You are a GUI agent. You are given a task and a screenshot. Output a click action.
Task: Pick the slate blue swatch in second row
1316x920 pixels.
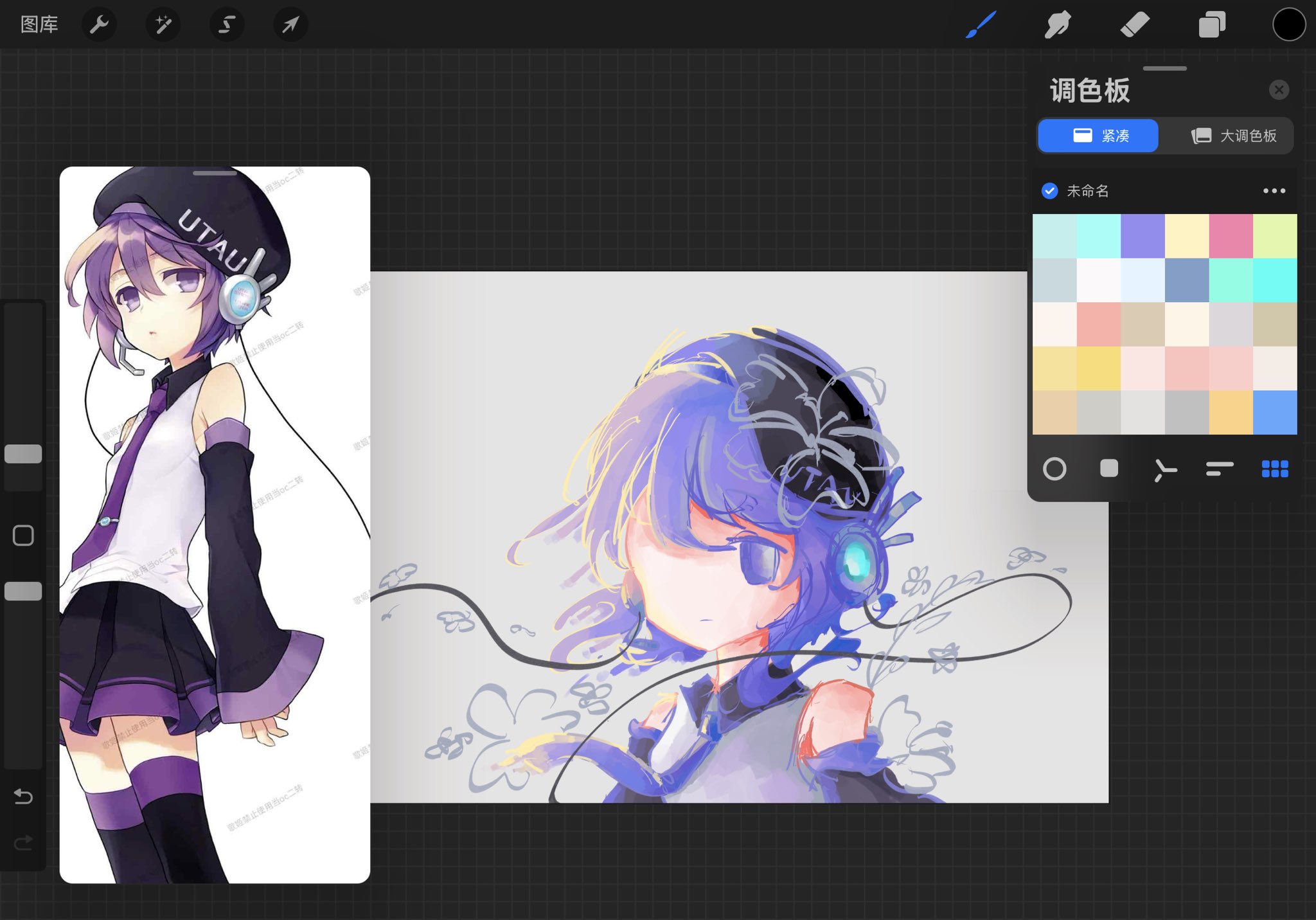(1186, 280)
